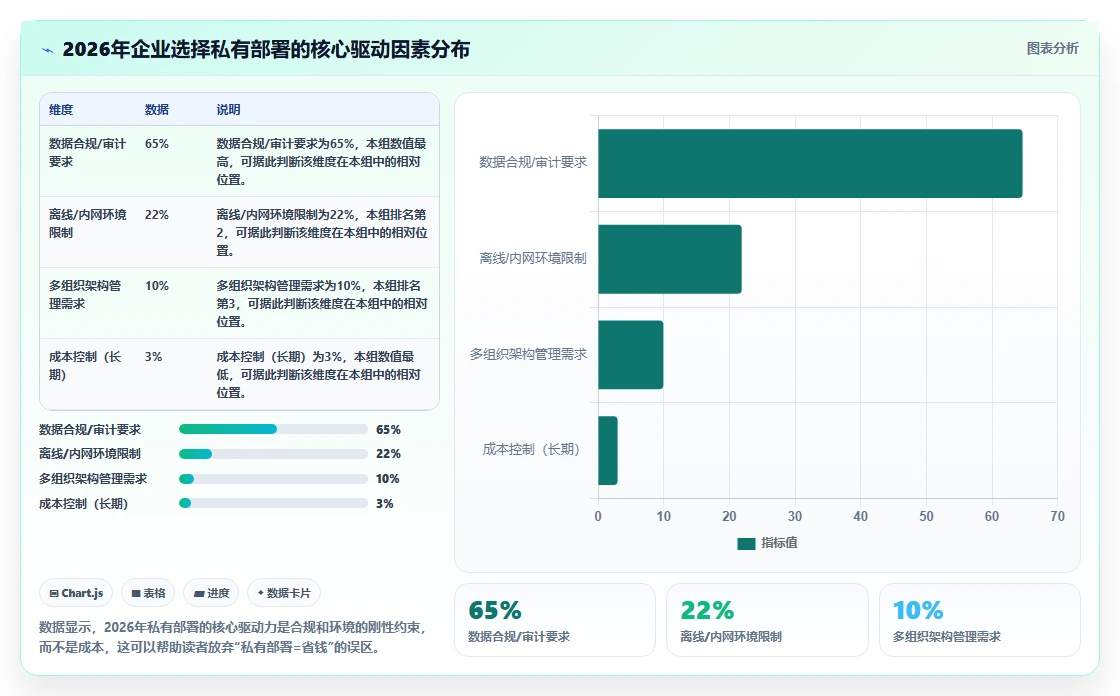Select the 数据卡片 tag chip

(x=284, y=593)
